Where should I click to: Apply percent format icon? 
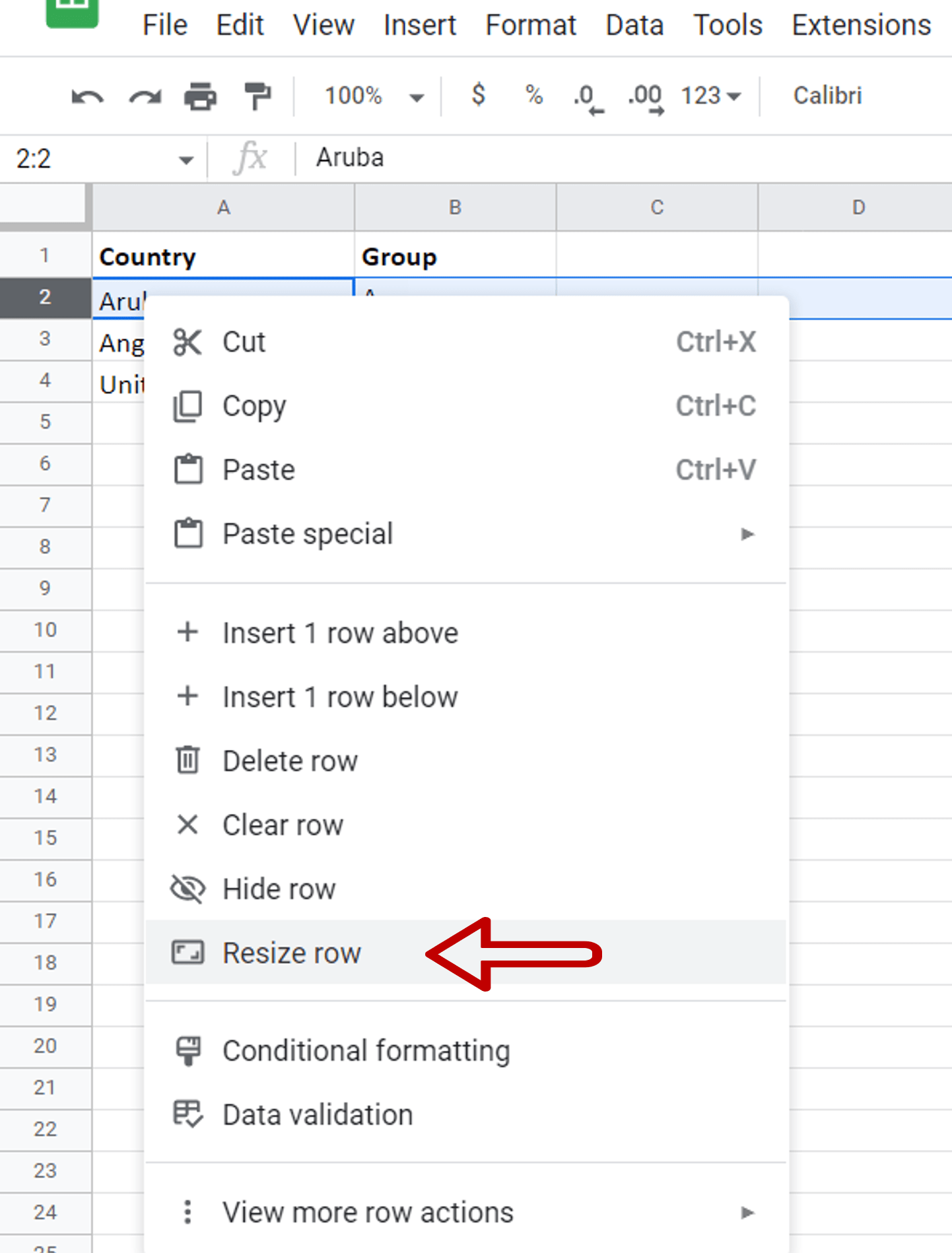pyautogui.click(x=532, y=96)
